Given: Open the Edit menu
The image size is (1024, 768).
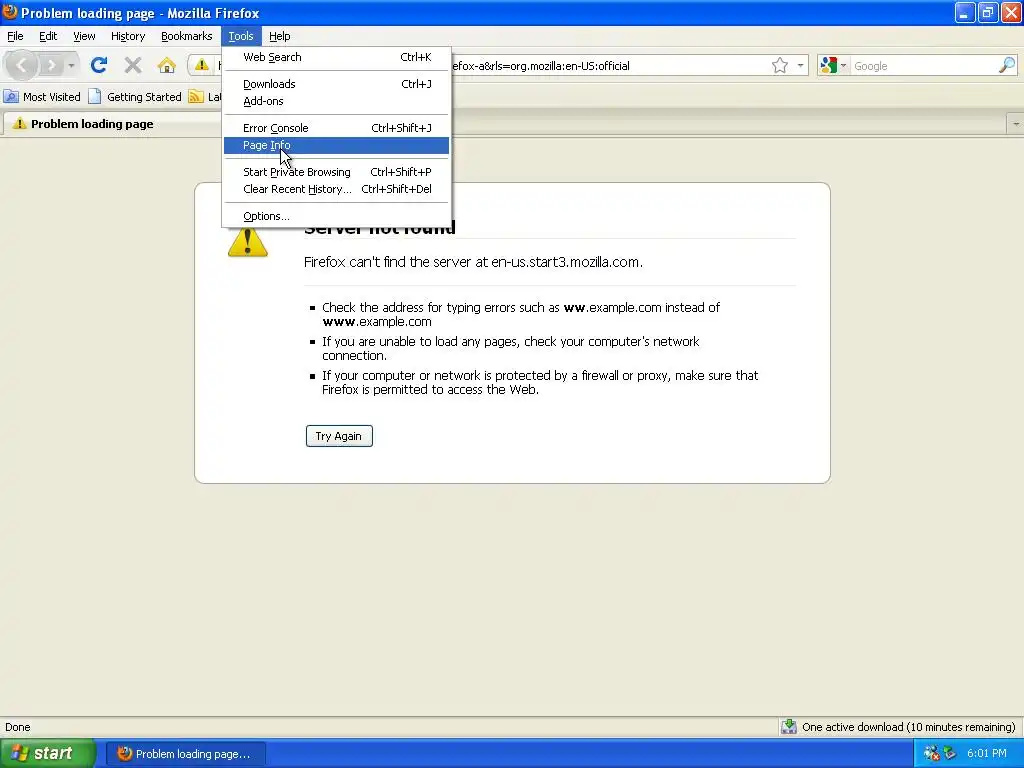Looking at the screenshot, I should 48,36.
